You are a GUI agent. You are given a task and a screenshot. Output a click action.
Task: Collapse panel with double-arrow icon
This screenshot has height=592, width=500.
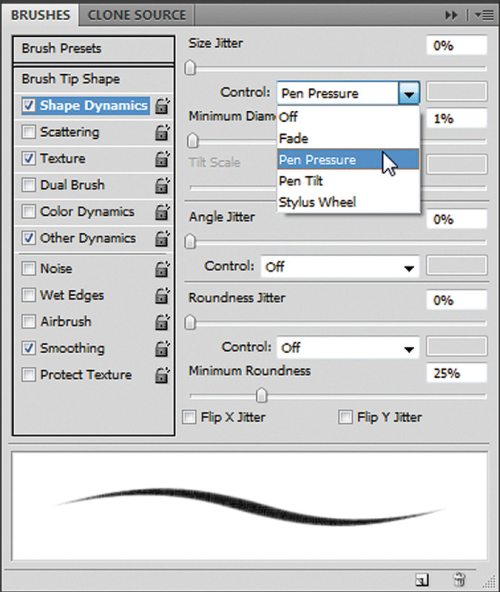[x=451, y=15]
